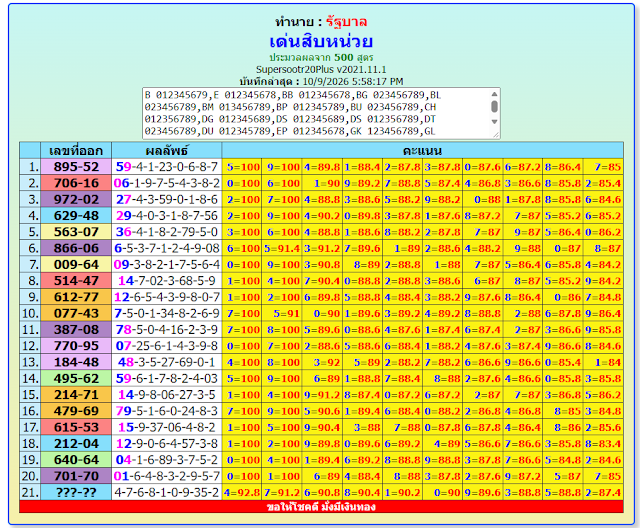
Task: Click score 7=91.2 in row 21
Action: click(x=282, y=493)
